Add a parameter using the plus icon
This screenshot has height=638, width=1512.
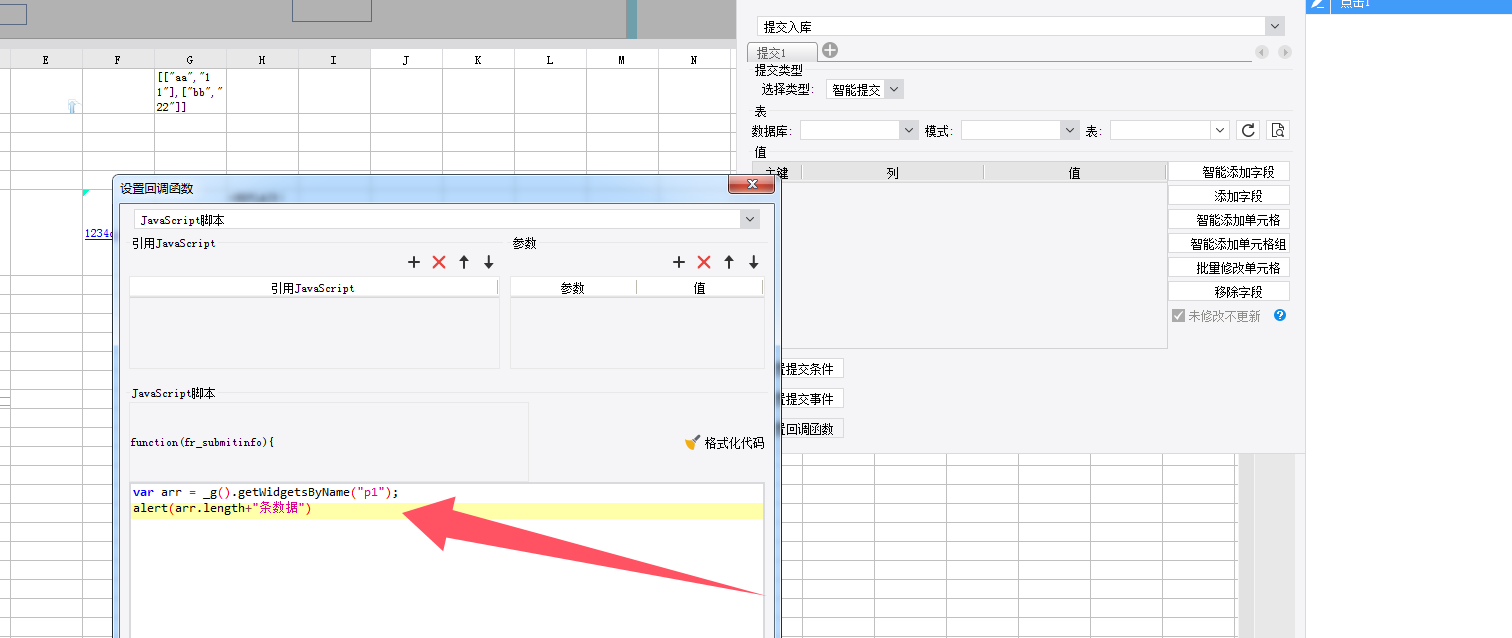pos(679,262)
